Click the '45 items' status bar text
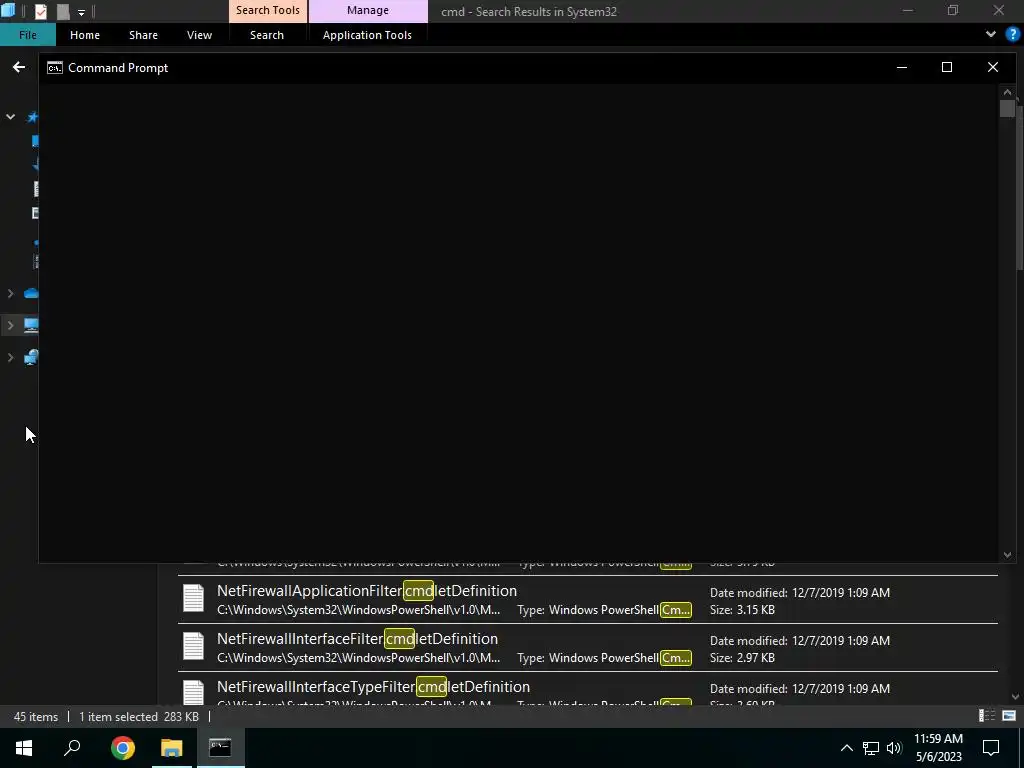The width and height of the screenshot is (1024, 768). [36, 717]
